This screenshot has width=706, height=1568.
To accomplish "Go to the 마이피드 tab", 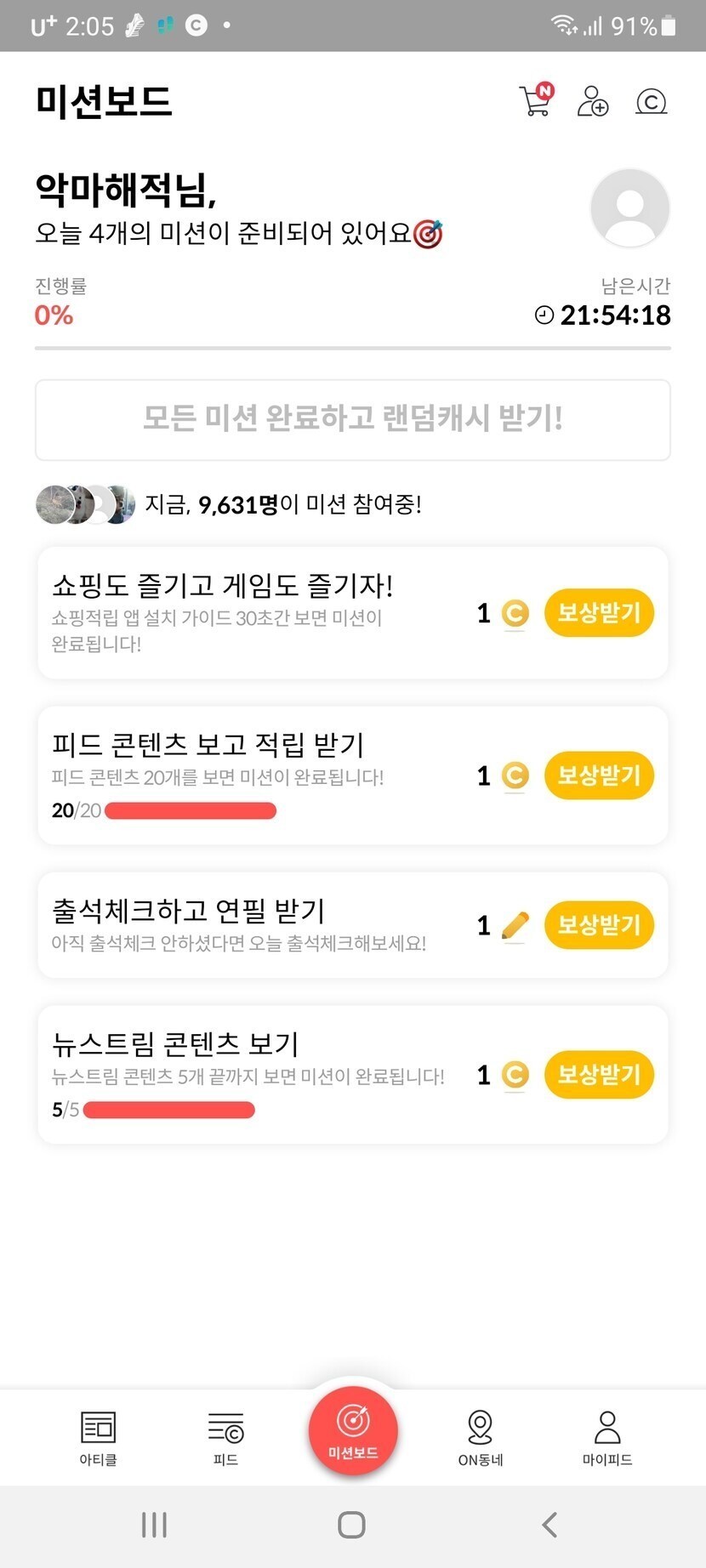I will tap(607, 1437).
